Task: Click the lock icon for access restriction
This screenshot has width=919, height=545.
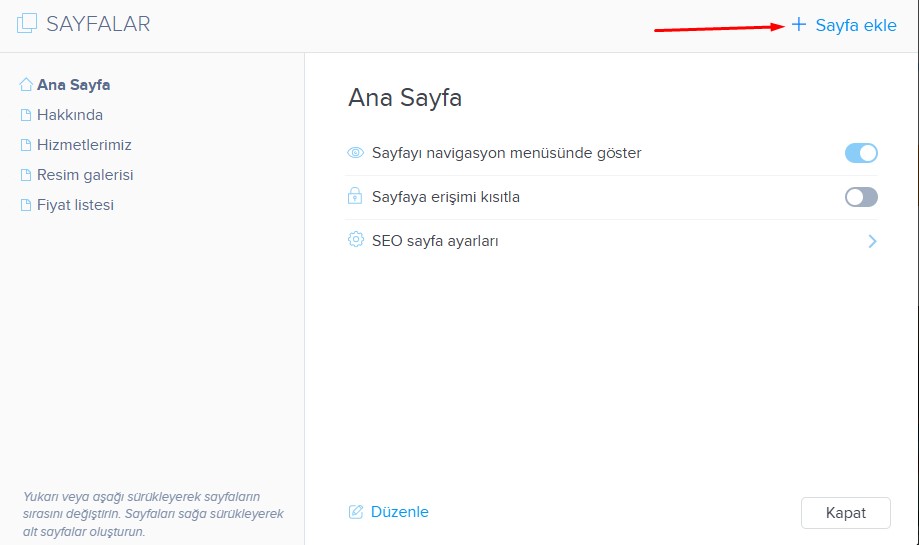Action: [x=355, y=197]
